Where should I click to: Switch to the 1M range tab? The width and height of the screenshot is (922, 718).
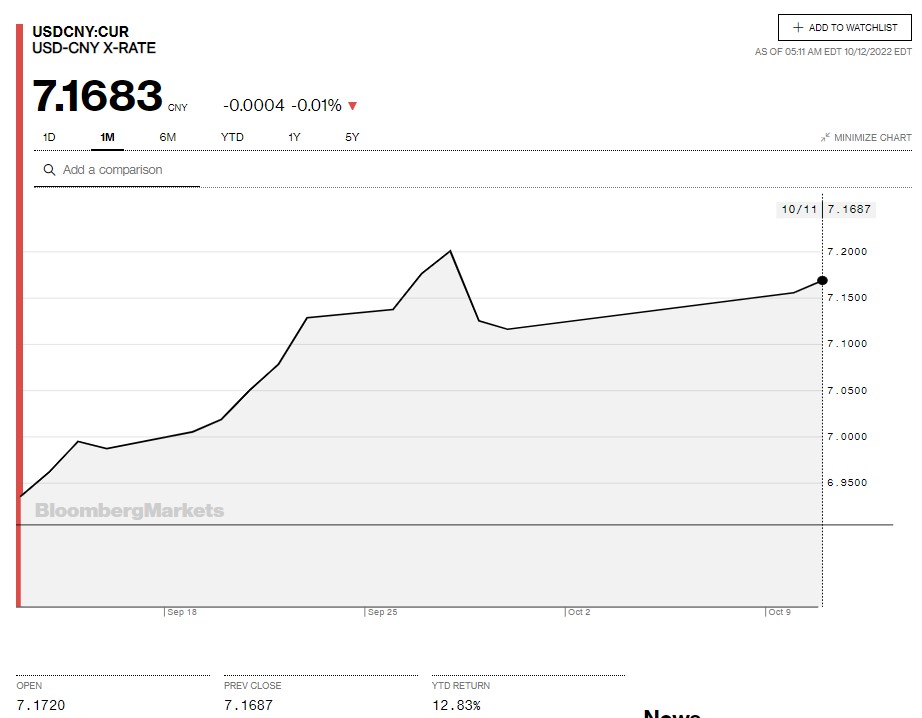click(x=107, y=137)
